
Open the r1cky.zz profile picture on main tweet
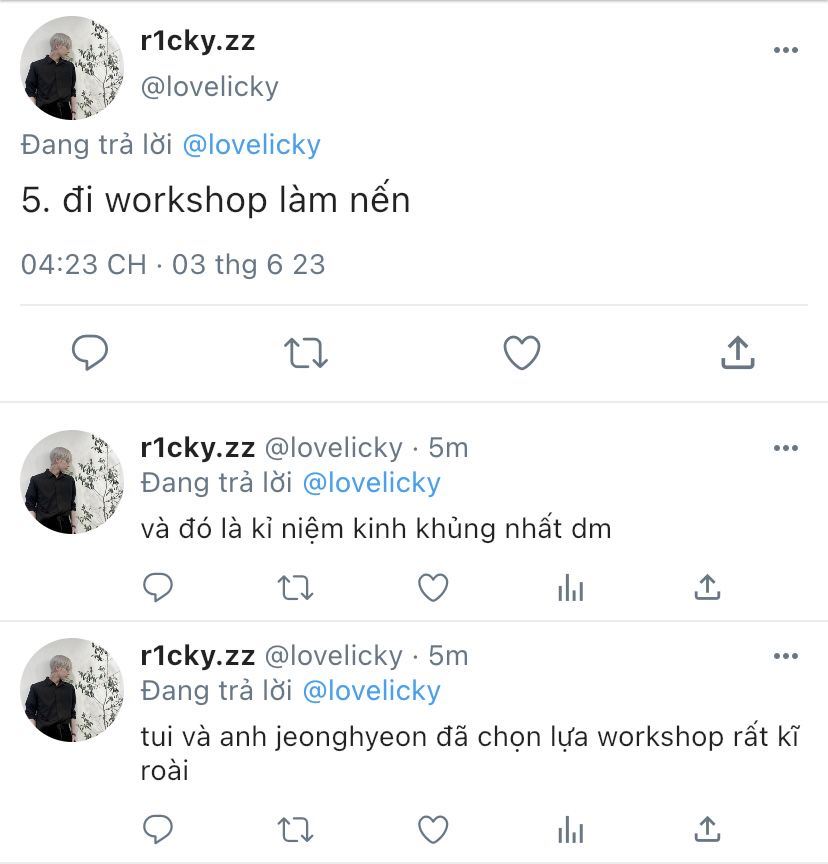72,68
